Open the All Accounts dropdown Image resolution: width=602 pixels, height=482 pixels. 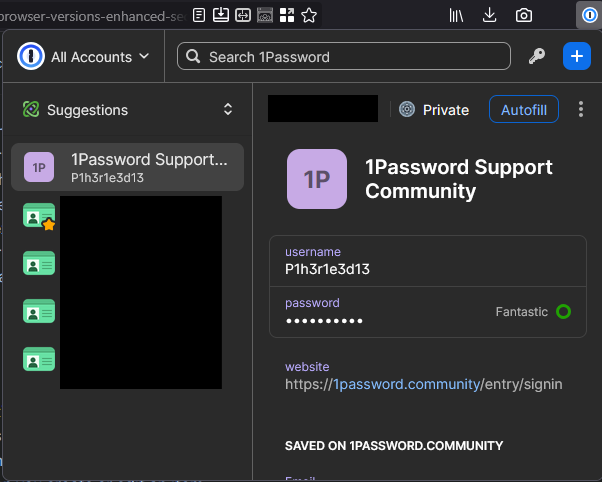[x=99, y=57]
